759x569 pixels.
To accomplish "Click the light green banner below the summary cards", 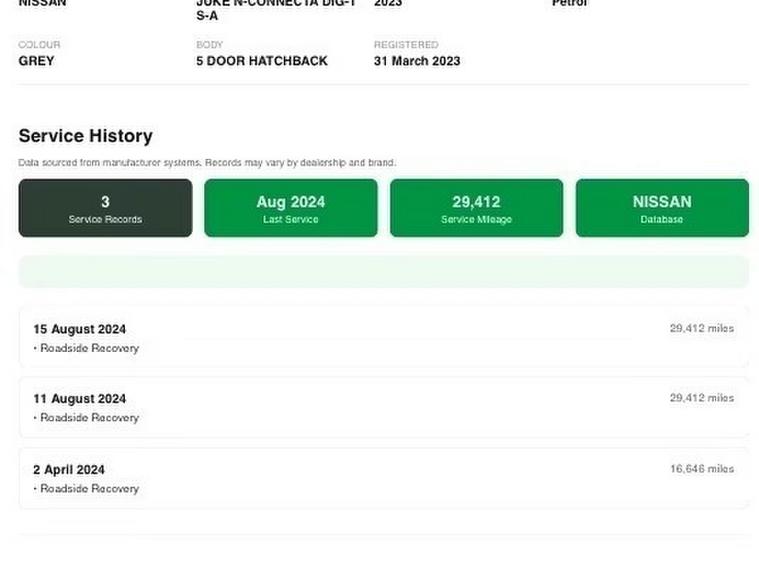I will coord(383,271).
